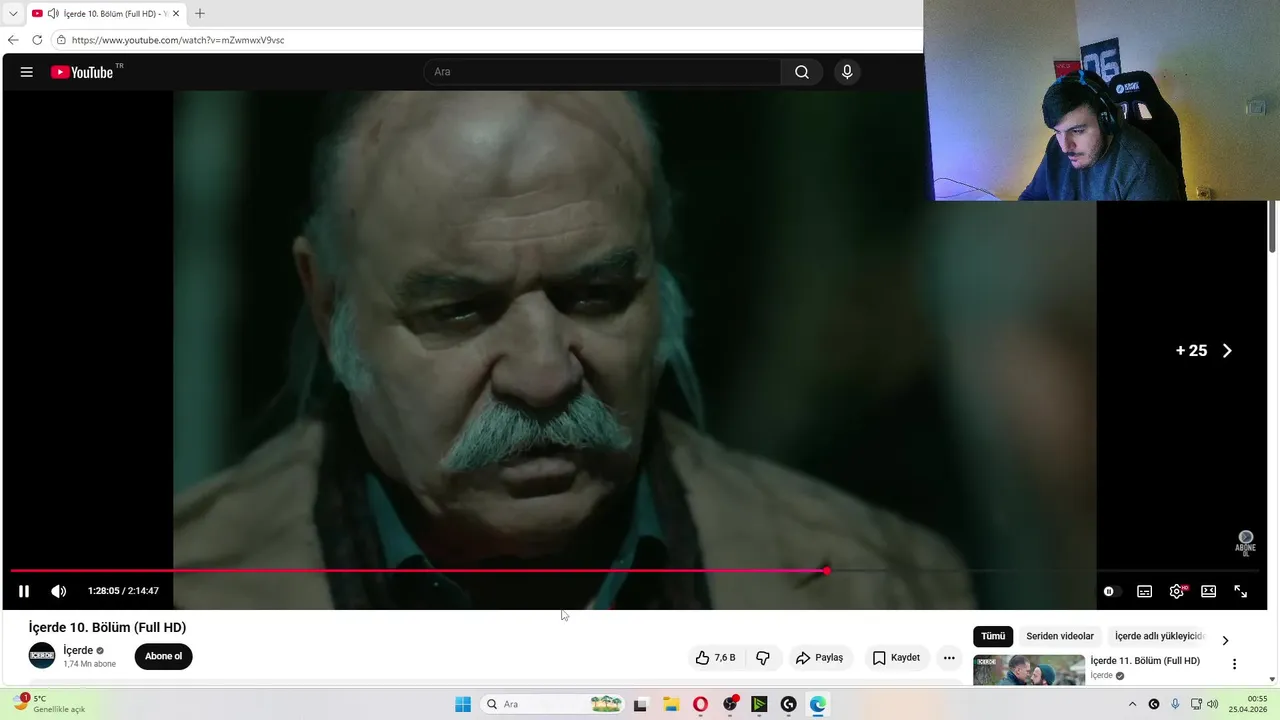The width and height of the screenshot is (1280, 720).
Task: Subscribe with the 'Abone ol' button
Action: 163,657
